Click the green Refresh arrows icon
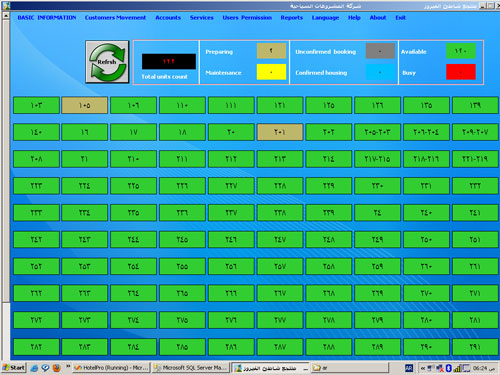Screen dimensions: 500x375 (107, 62)
